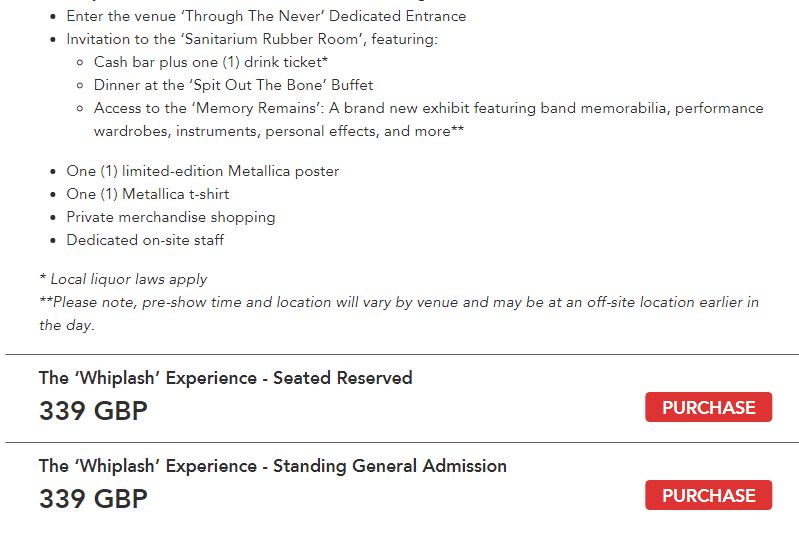Click the pre-show time and location note

pos(400,302)
